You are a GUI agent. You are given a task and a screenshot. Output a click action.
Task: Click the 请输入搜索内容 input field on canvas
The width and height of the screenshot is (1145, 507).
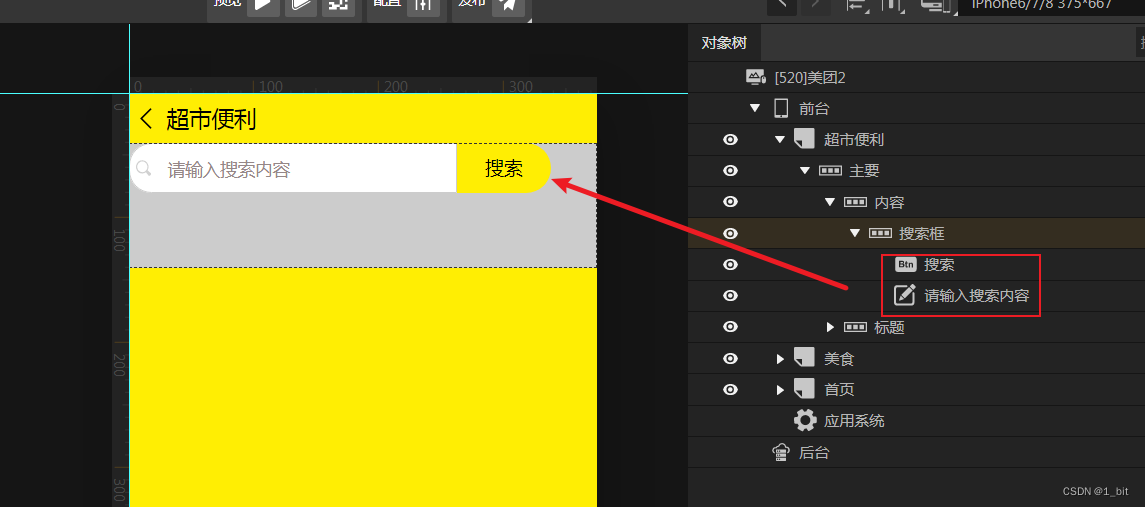coord(293,169)
